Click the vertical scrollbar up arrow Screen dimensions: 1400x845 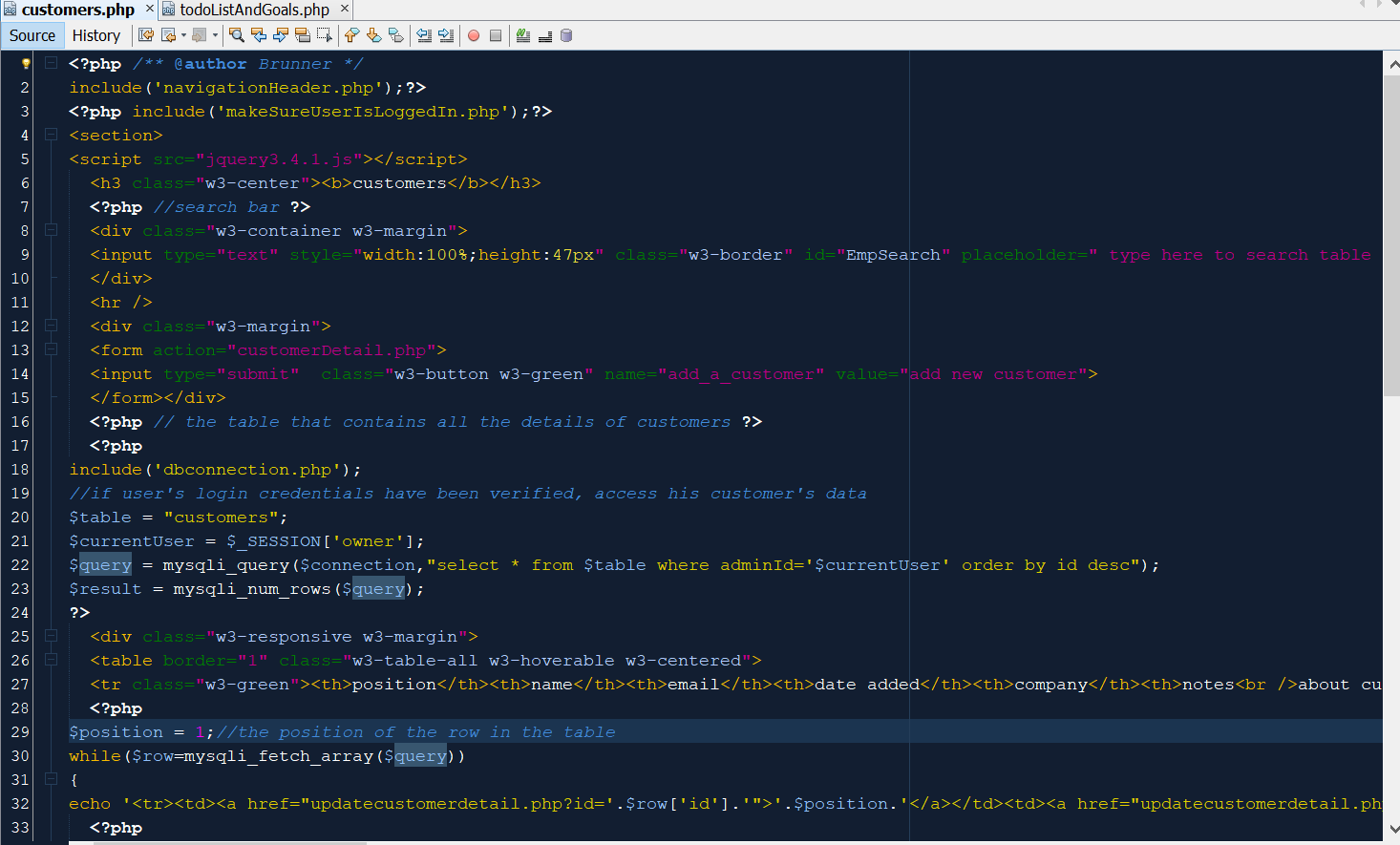click(x=1391, y=64)
